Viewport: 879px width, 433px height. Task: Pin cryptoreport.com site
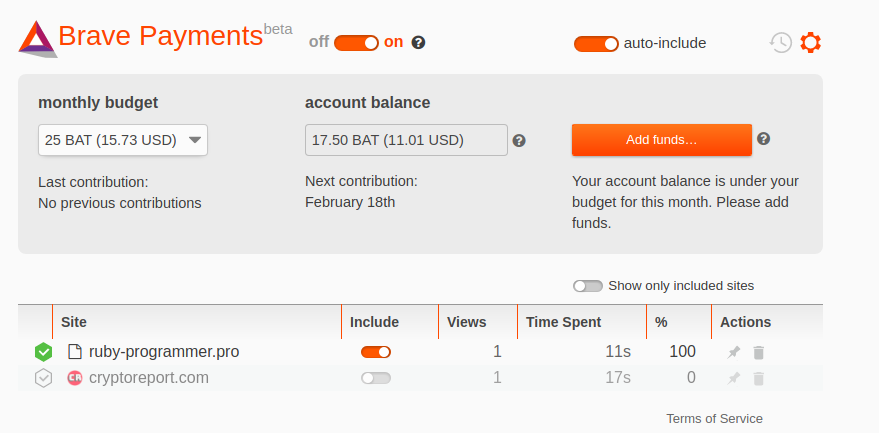pos(733,379)
